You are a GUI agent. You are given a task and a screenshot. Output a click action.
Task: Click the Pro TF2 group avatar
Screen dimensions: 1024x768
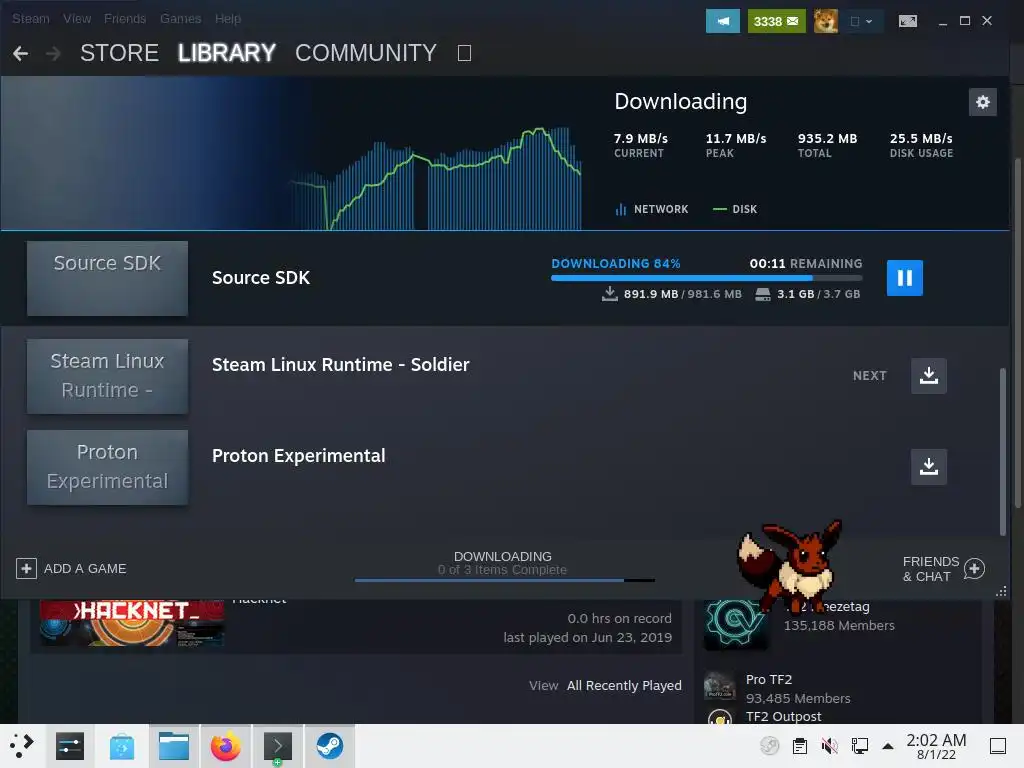pos(720,686)
